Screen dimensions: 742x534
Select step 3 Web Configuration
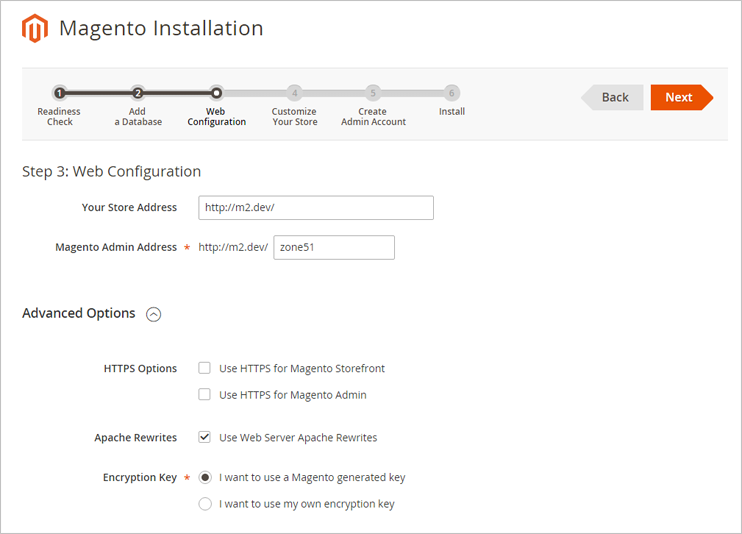tap(216, 93)
